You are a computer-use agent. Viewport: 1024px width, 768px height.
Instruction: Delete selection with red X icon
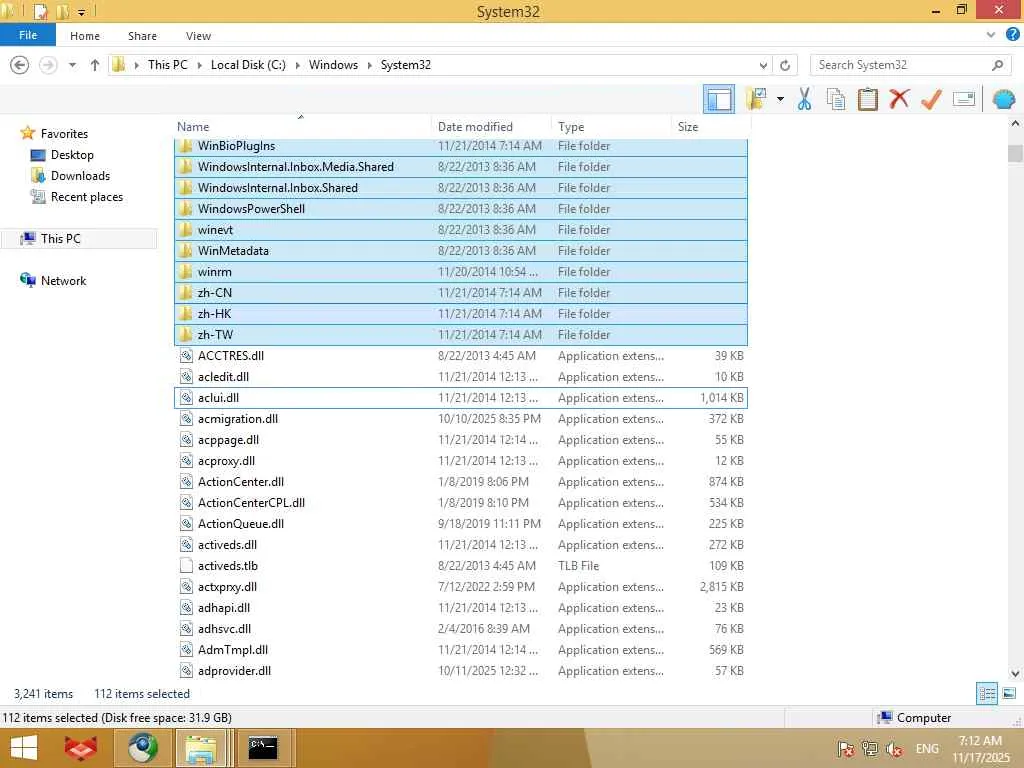pos(899,99)
